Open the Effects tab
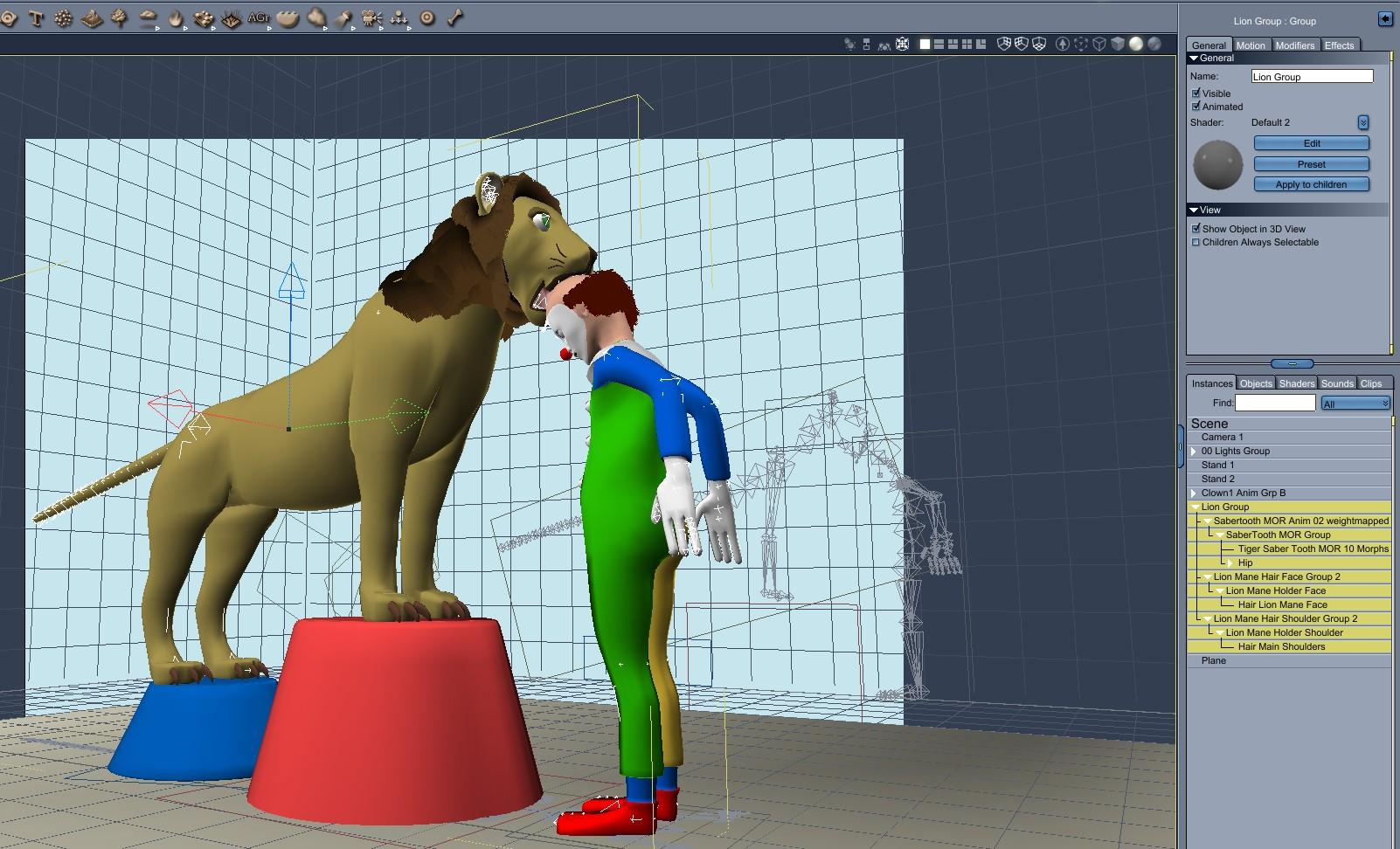Viewport: 1400px width, 849px height. coord(1339,45)
